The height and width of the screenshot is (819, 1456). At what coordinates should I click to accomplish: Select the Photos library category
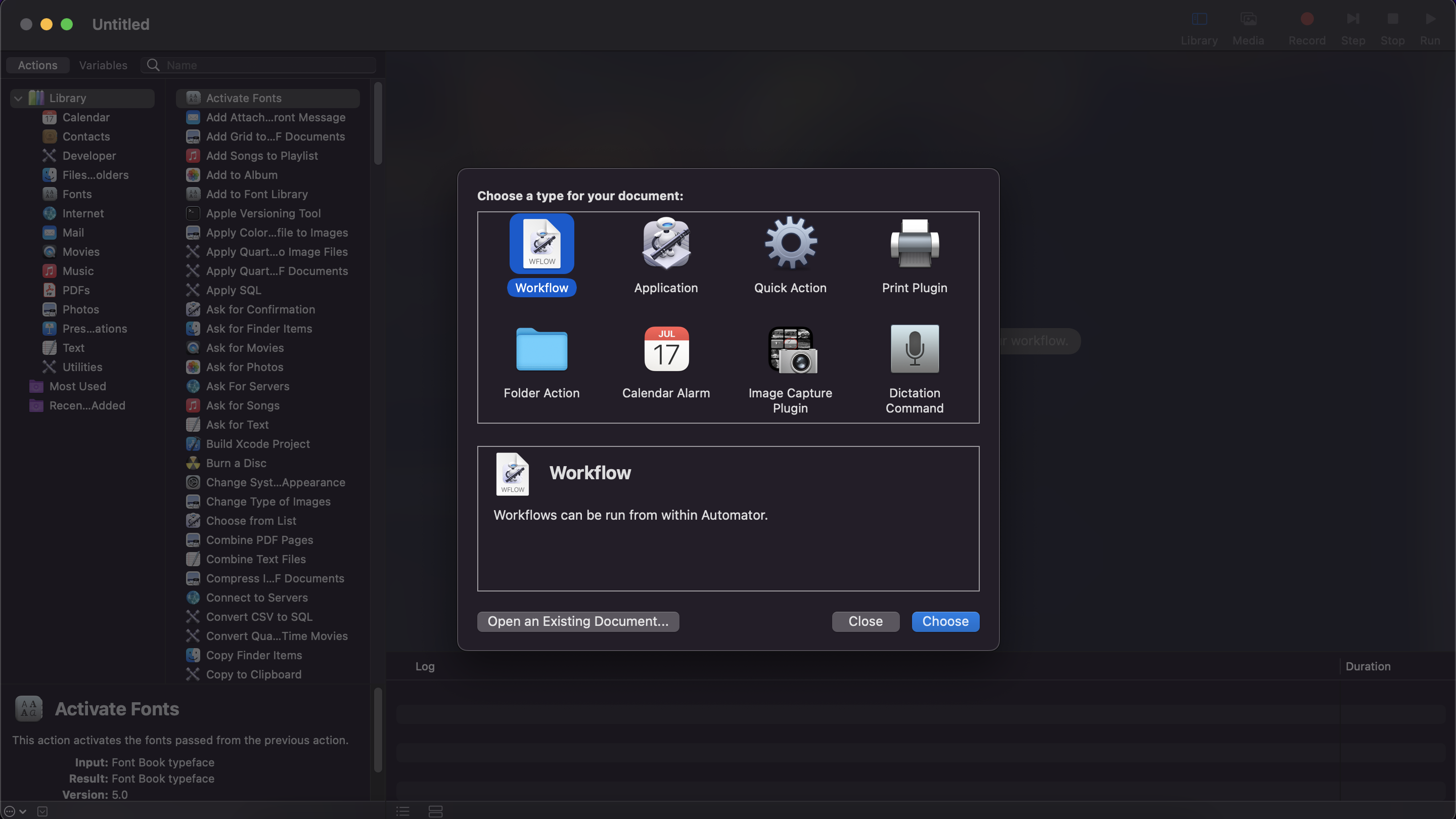point(81,310)
